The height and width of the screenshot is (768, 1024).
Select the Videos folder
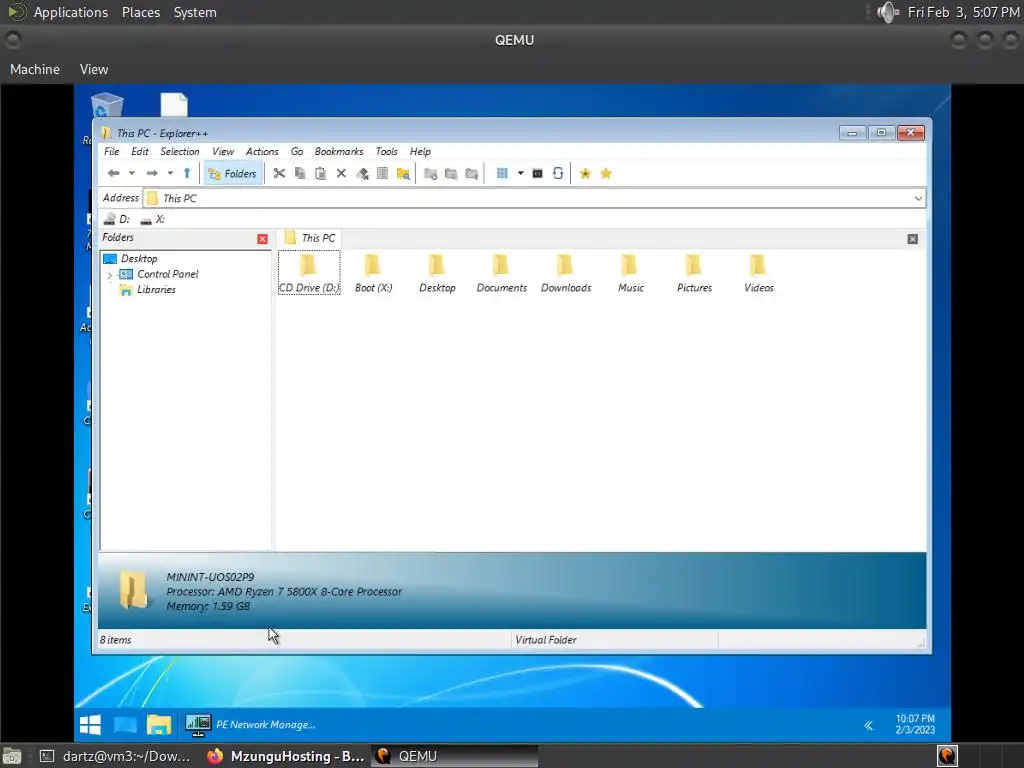pos(758,273)
